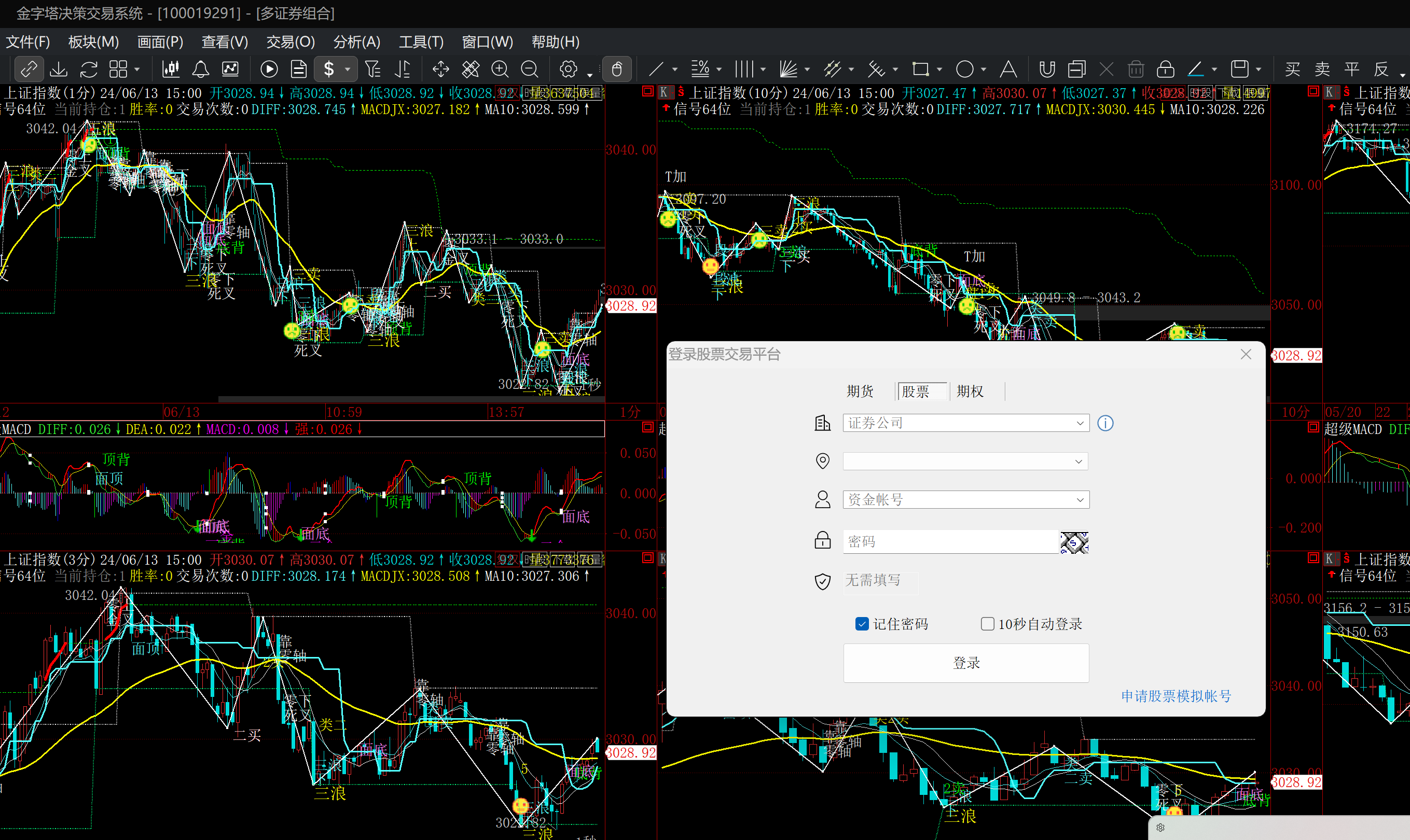The width and height of the screenshot is (1410, 840).
Task: Enable the 10秒自动登录 checkbox
Action: point(988,624)
